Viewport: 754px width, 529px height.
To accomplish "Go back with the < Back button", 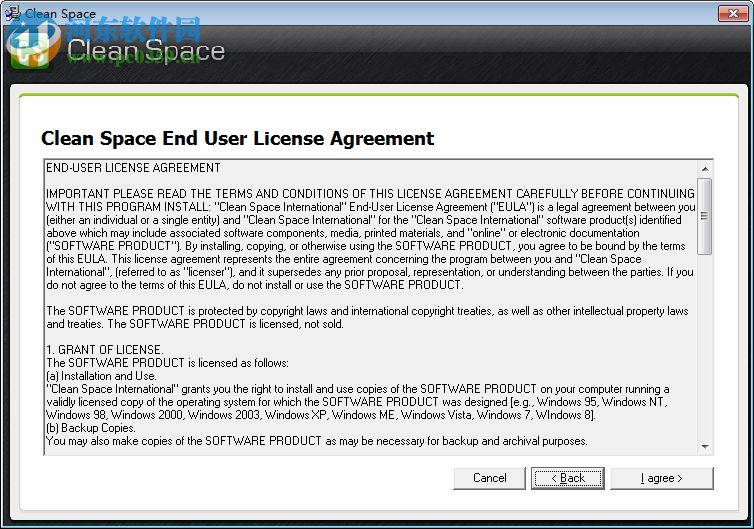I will tap(567, 478).
